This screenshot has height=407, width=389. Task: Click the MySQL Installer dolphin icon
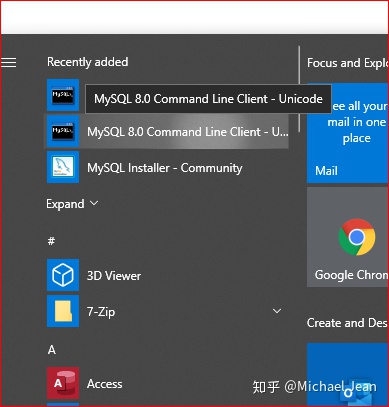(x=63, y=167)
